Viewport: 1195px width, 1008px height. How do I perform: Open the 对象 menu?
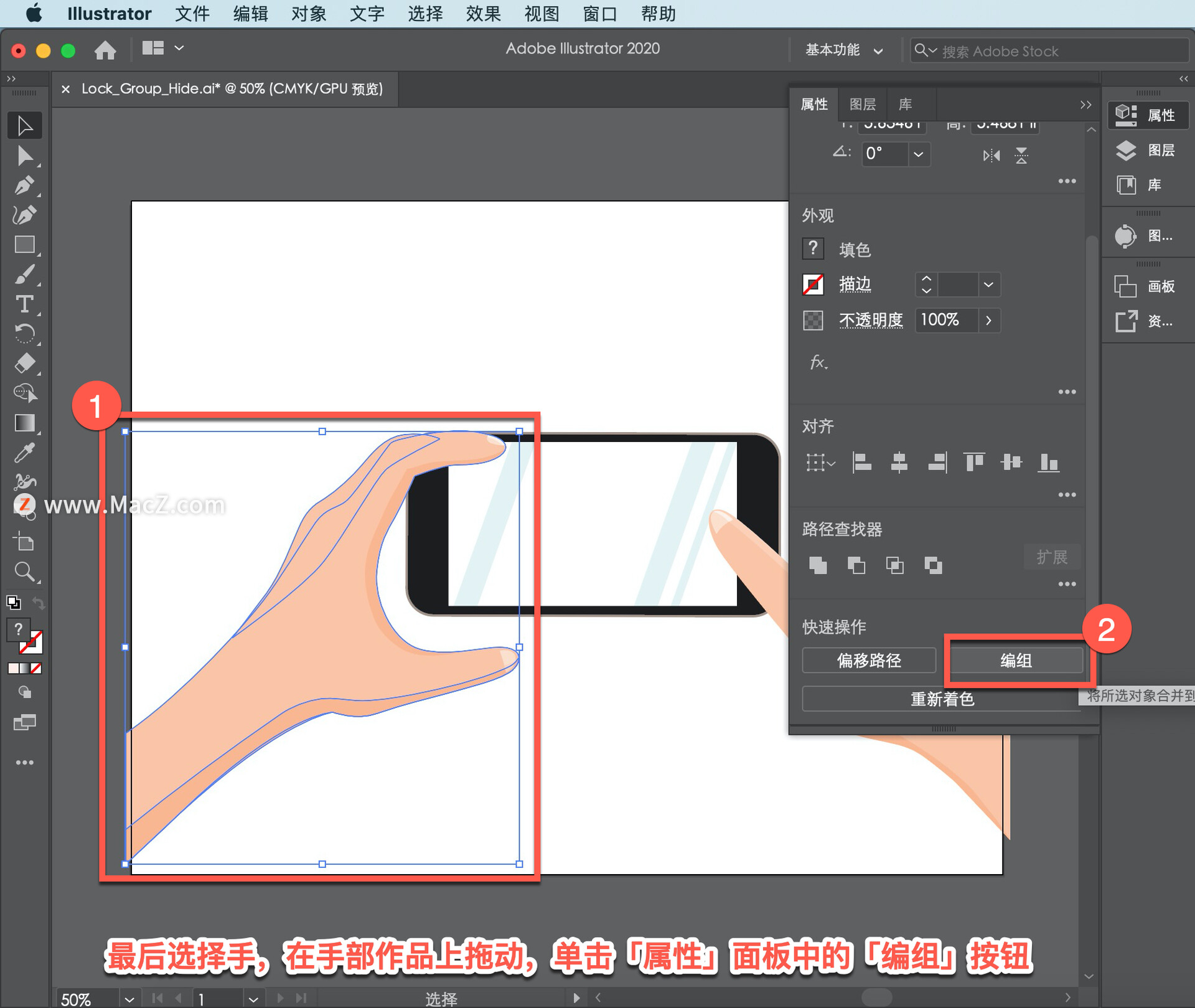coord(309,14)
